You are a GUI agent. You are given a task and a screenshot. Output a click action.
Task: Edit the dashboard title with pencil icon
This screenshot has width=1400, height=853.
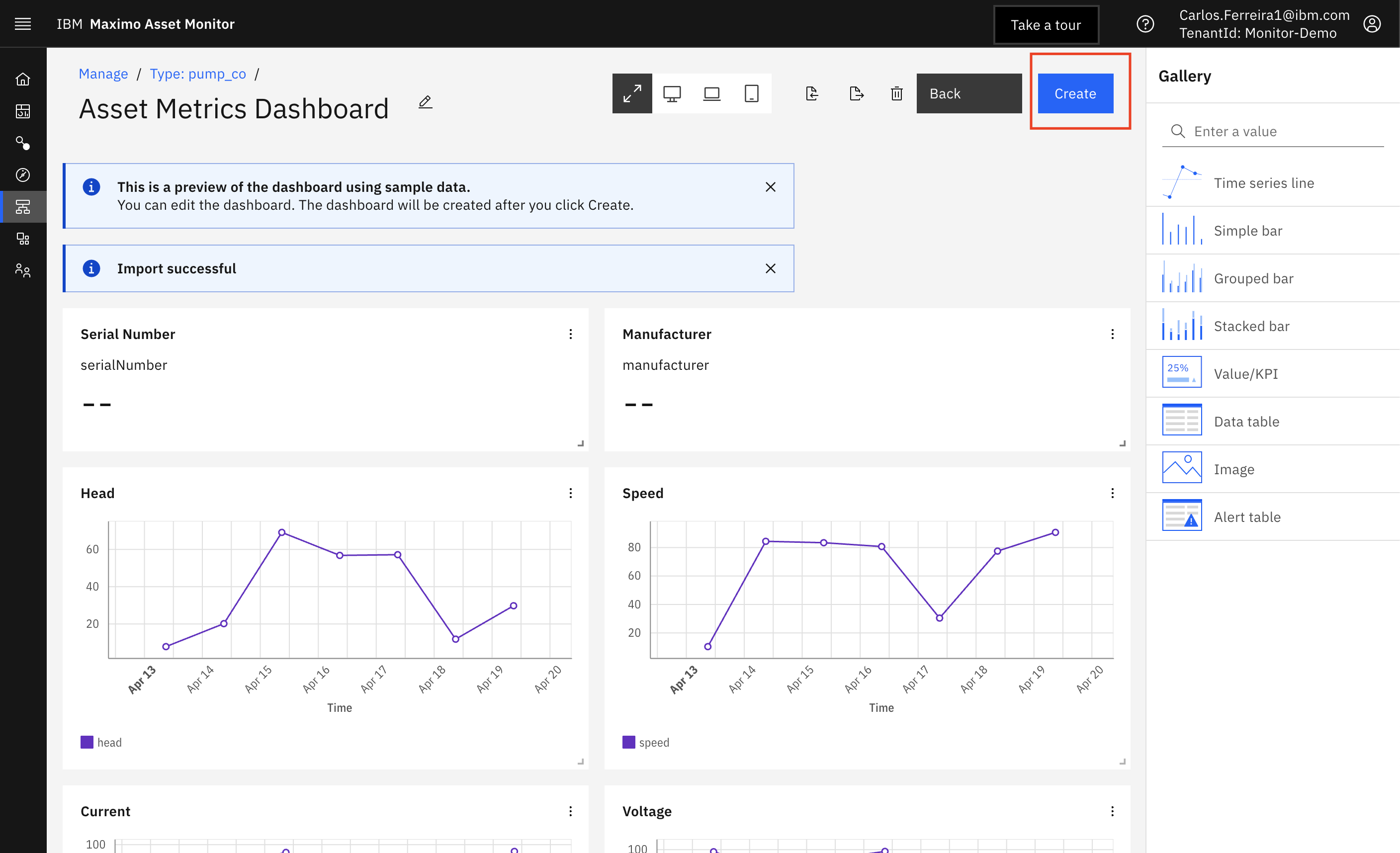click(426, 102)
